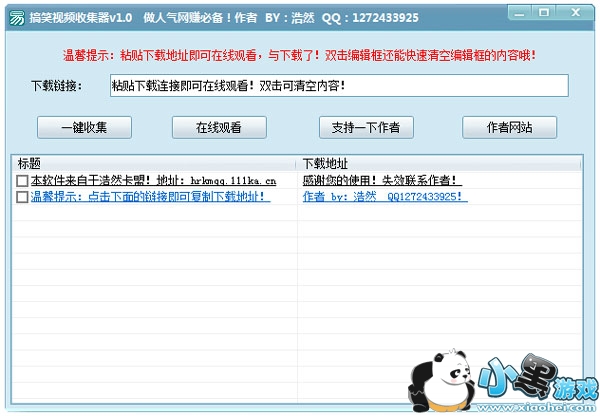Click the app icon in title bar

pos(16,18)
